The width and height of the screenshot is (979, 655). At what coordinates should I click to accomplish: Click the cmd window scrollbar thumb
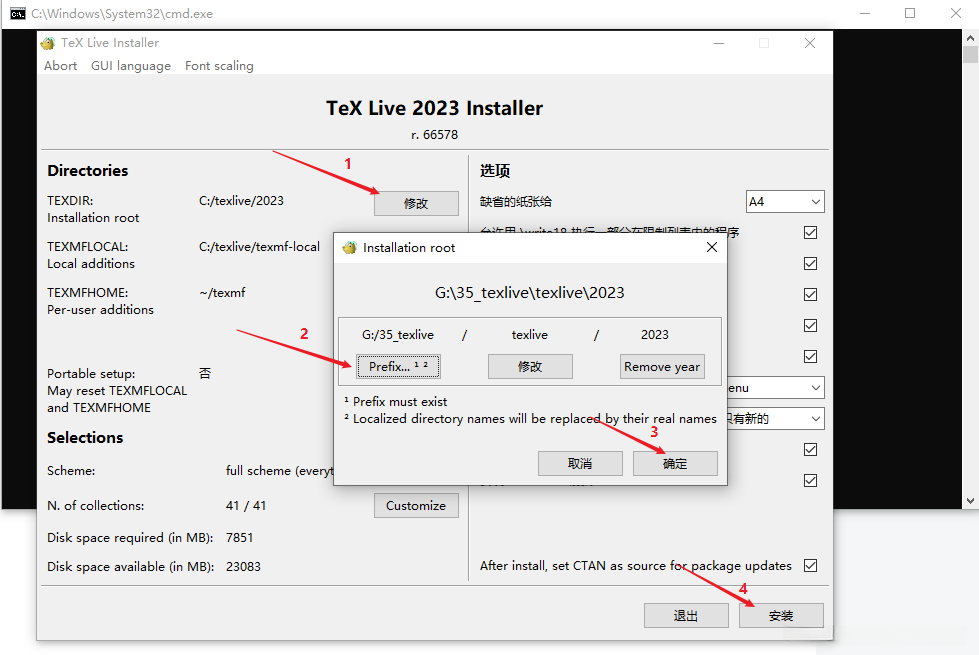[x=970, y=55]
